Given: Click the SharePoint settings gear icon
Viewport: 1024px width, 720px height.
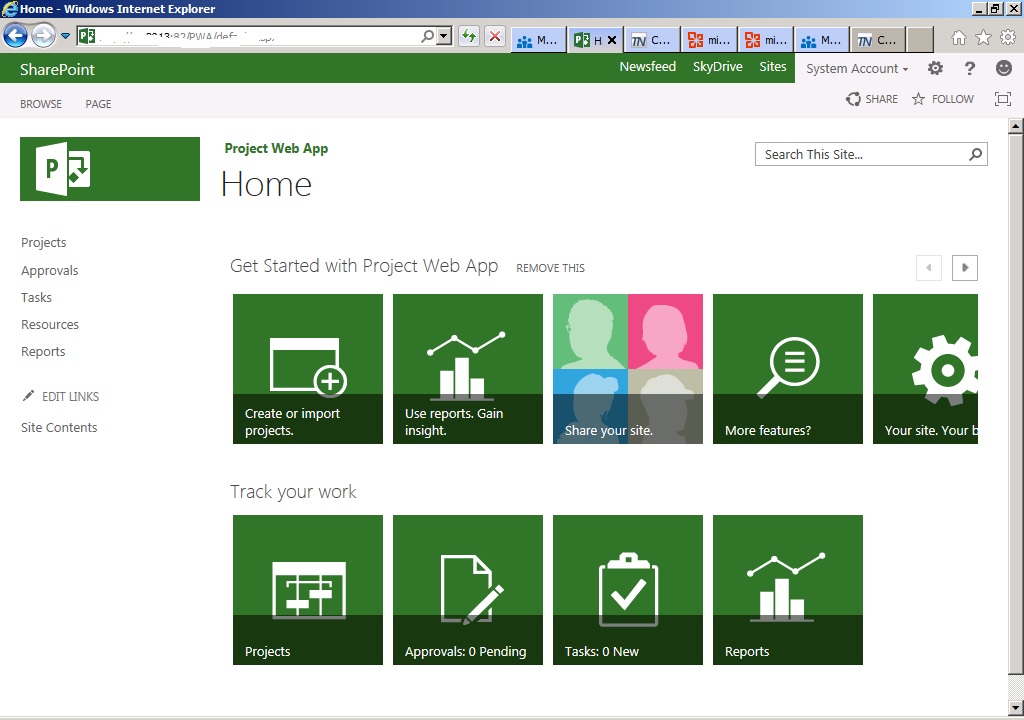Looking at the screenshot, I should point(935,68).
